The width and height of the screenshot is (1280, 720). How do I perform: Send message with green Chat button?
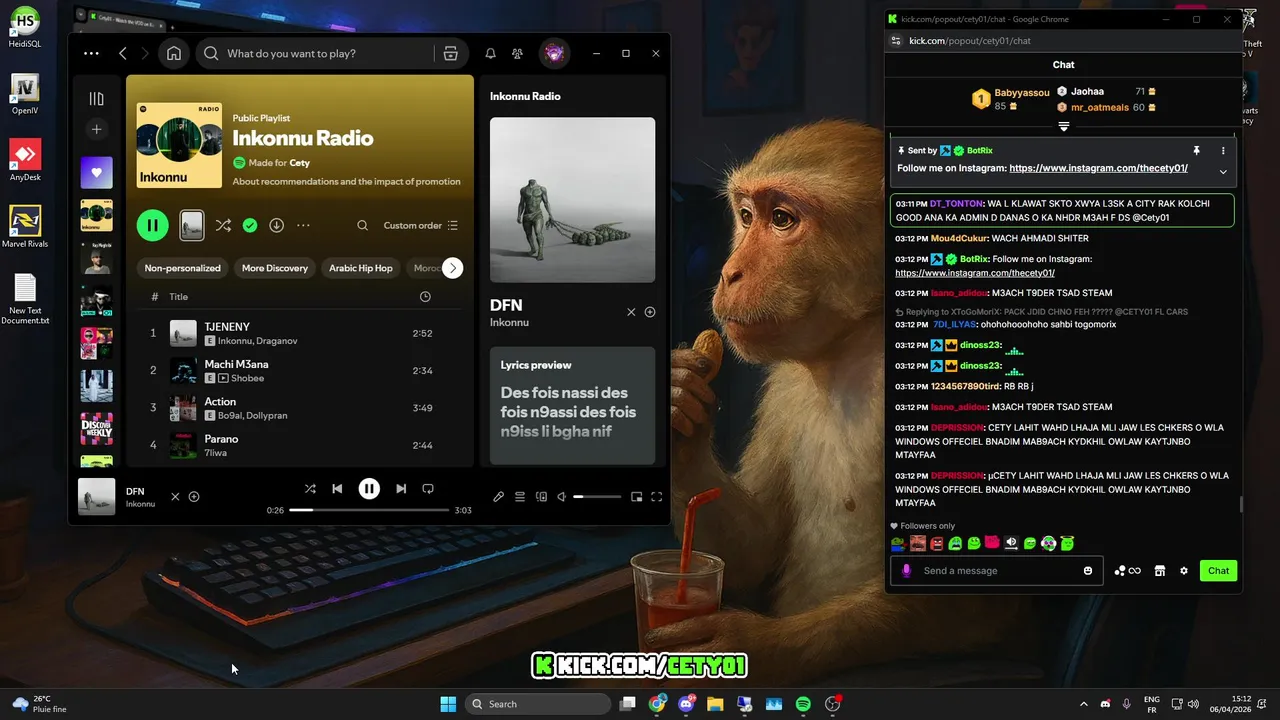1218,571
